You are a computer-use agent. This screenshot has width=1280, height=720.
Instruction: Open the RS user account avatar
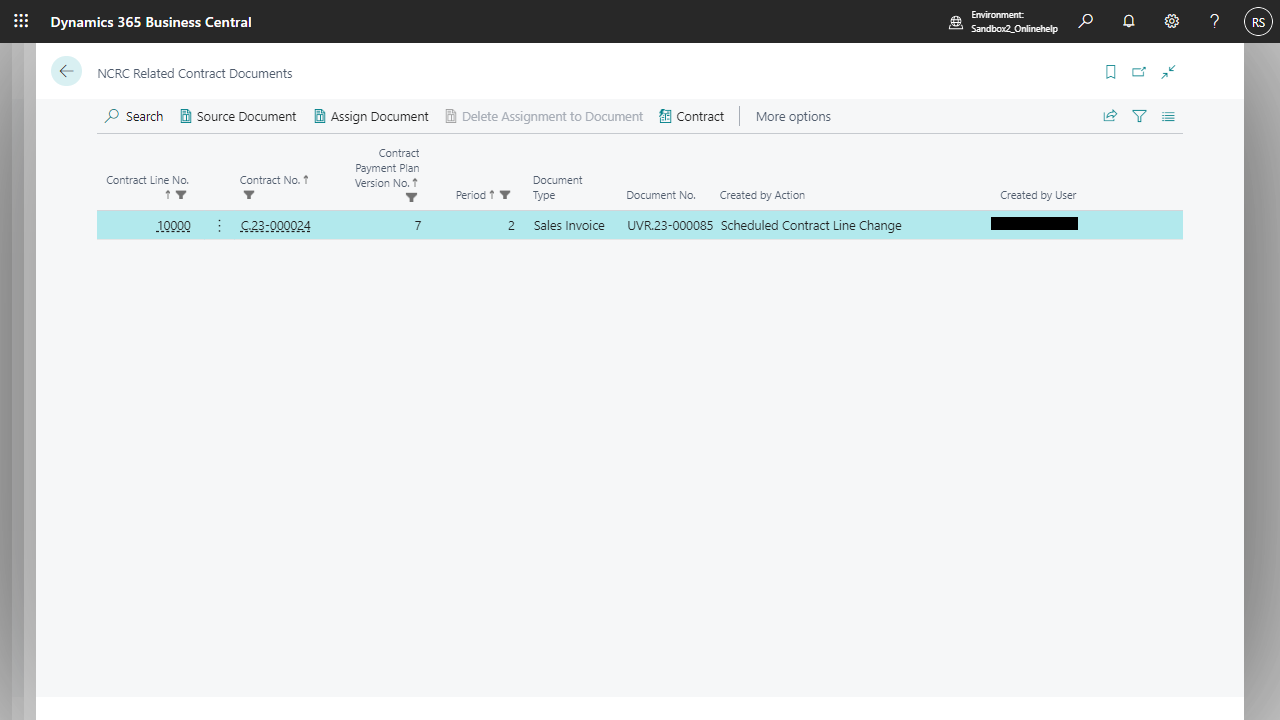(1258, 21)
